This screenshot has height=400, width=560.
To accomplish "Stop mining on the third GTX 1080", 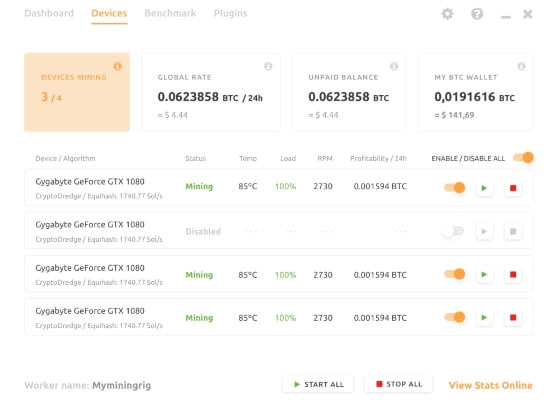I will 513,274.
